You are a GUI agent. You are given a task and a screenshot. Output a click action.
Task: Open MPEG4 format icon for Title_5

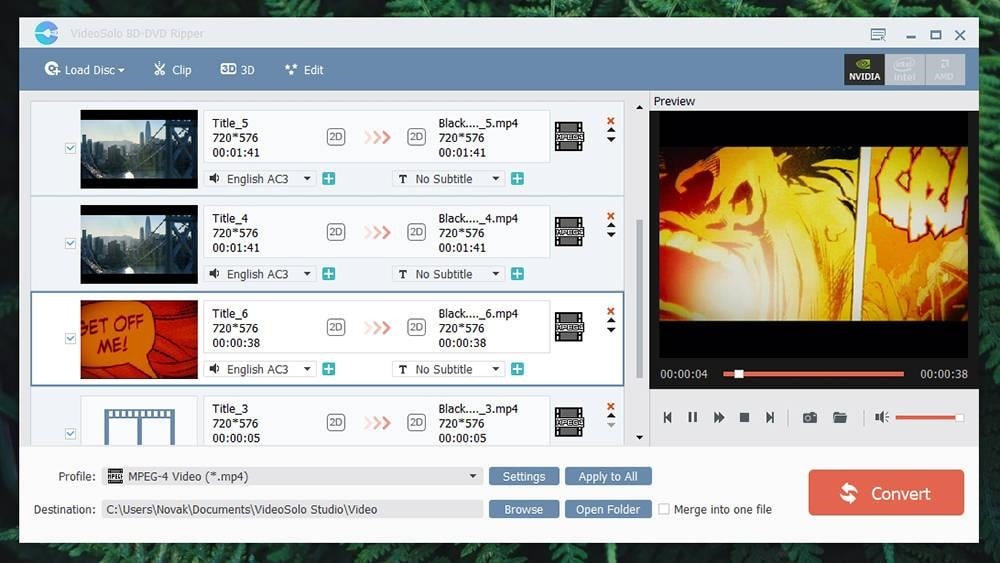tap(569, 136)
